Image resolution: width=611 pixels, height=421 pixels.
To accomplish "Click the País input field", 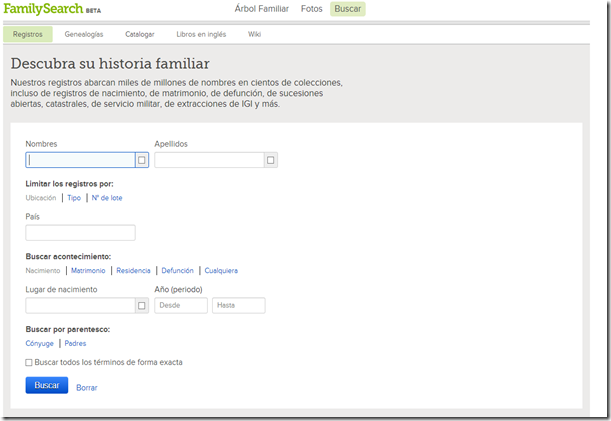I will point(80,233).
